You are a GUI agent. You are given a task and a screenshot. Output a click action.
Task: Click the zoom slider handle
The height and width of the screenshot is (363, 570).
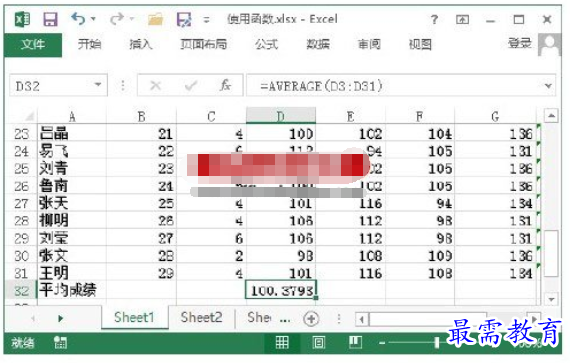coord(437,342)
